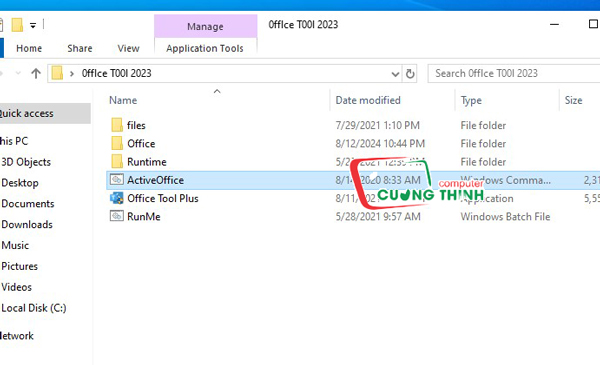The width and height of the screenshot is (600, 365).
Task: Select Network in the navigation pane
Action: (x=17, y=336)
